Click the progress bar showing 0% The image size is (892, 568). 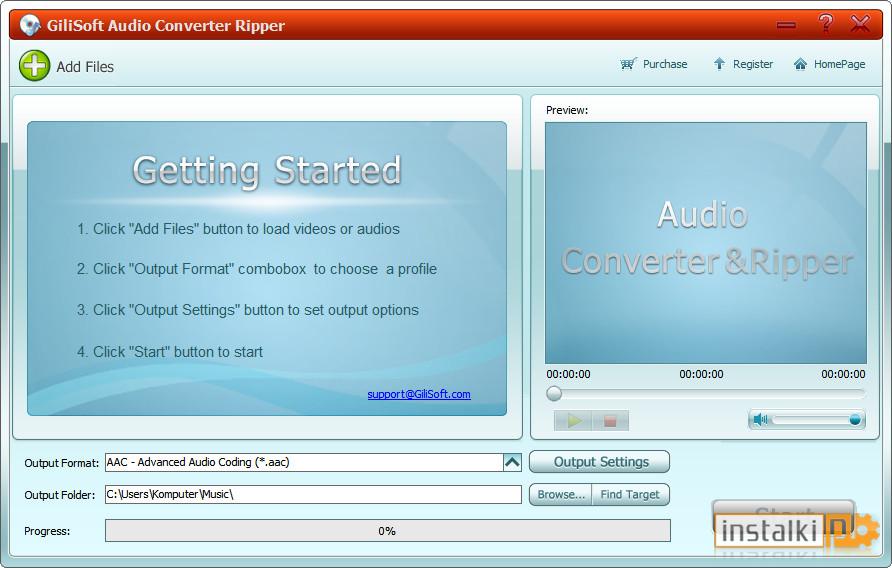[388, 530]
